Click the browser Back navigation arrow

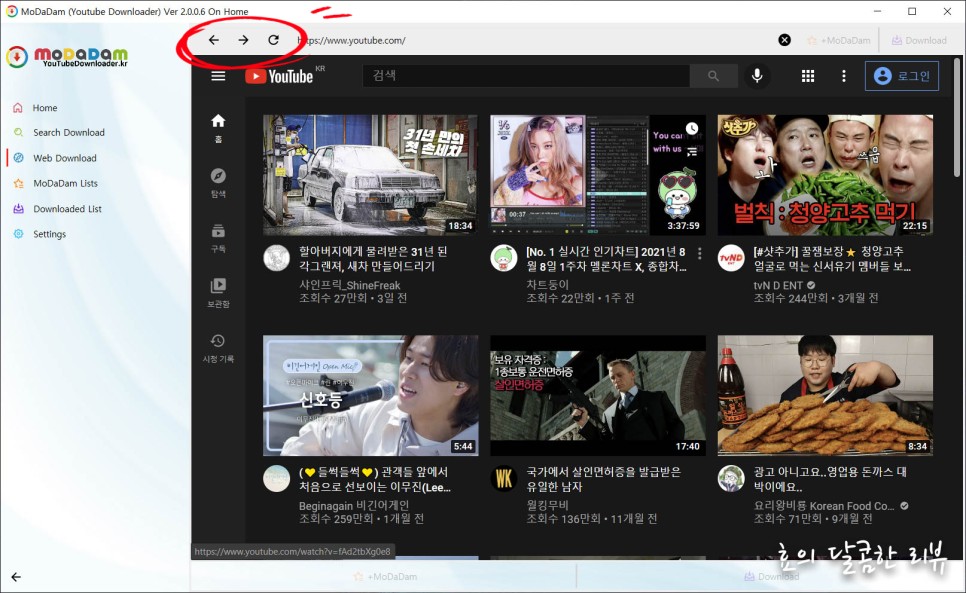point(213,40)
